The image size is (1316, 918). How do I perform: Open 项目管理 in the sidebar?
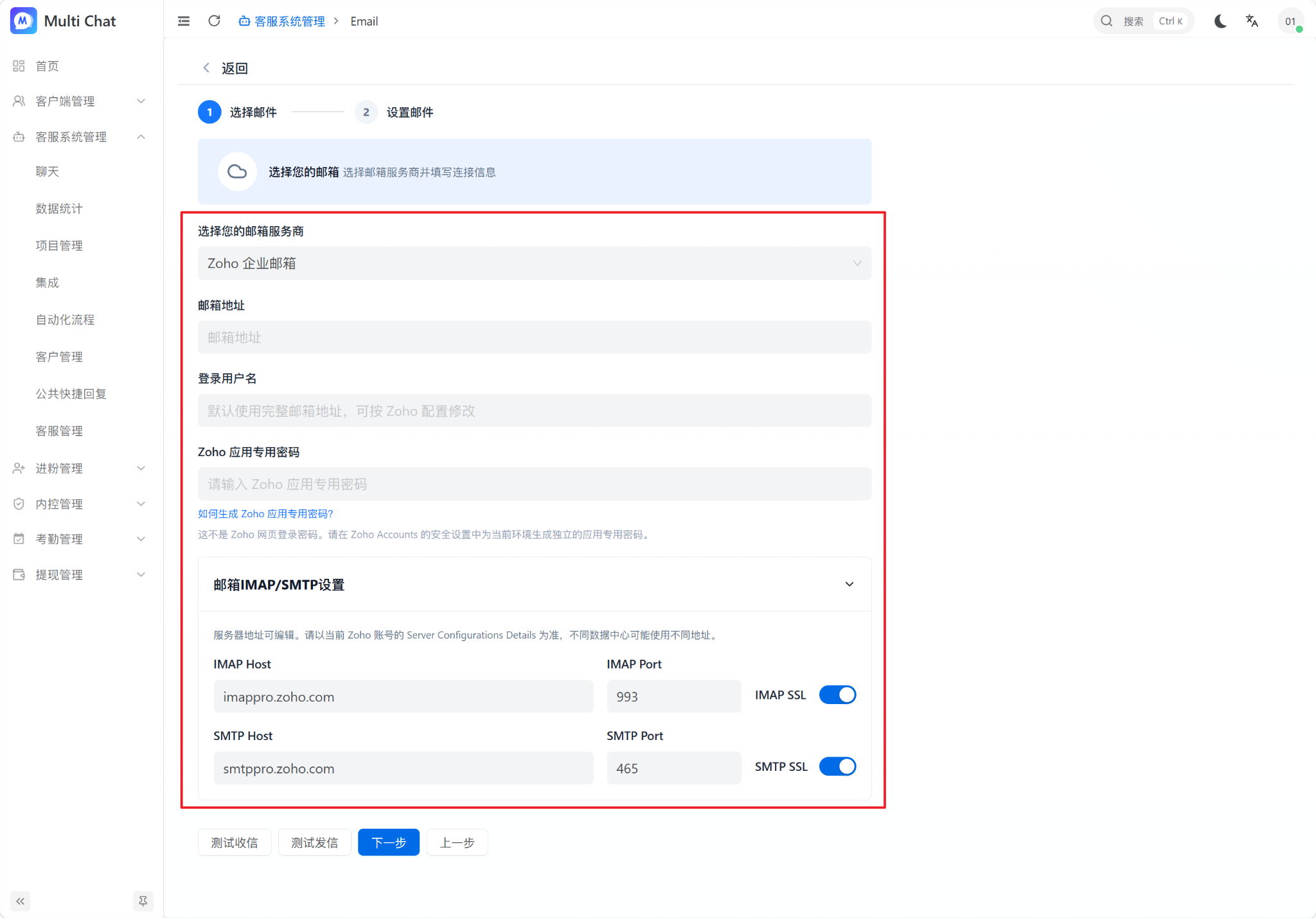59,245
